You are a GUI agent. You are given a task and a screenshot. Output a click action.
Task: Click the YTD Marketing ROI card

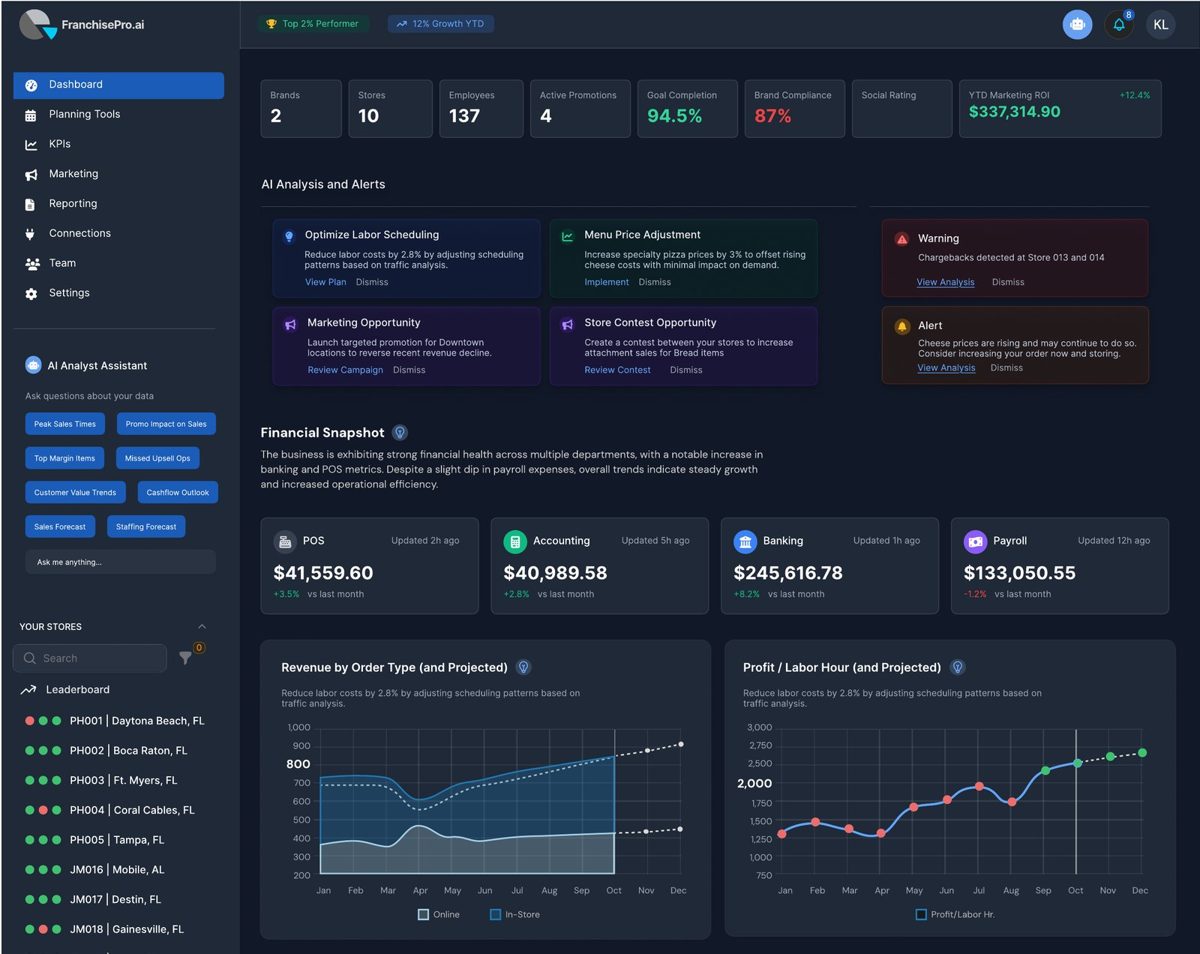click(x=1060, y=108)
